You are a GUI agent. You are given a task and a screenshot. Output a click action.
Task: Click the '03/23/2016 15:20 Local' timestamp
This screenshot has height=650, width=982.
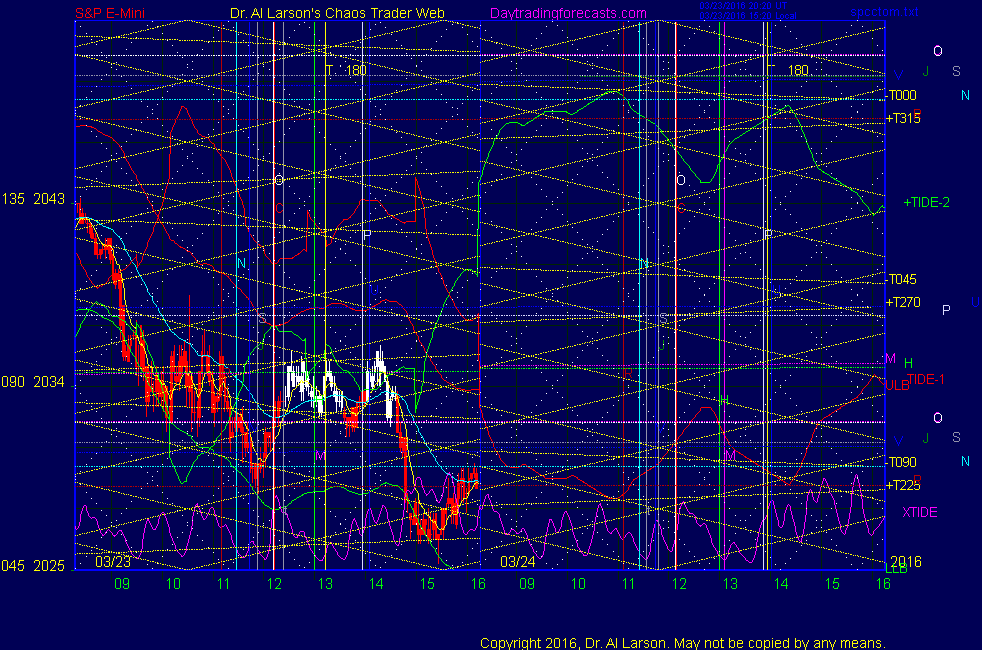748,16
